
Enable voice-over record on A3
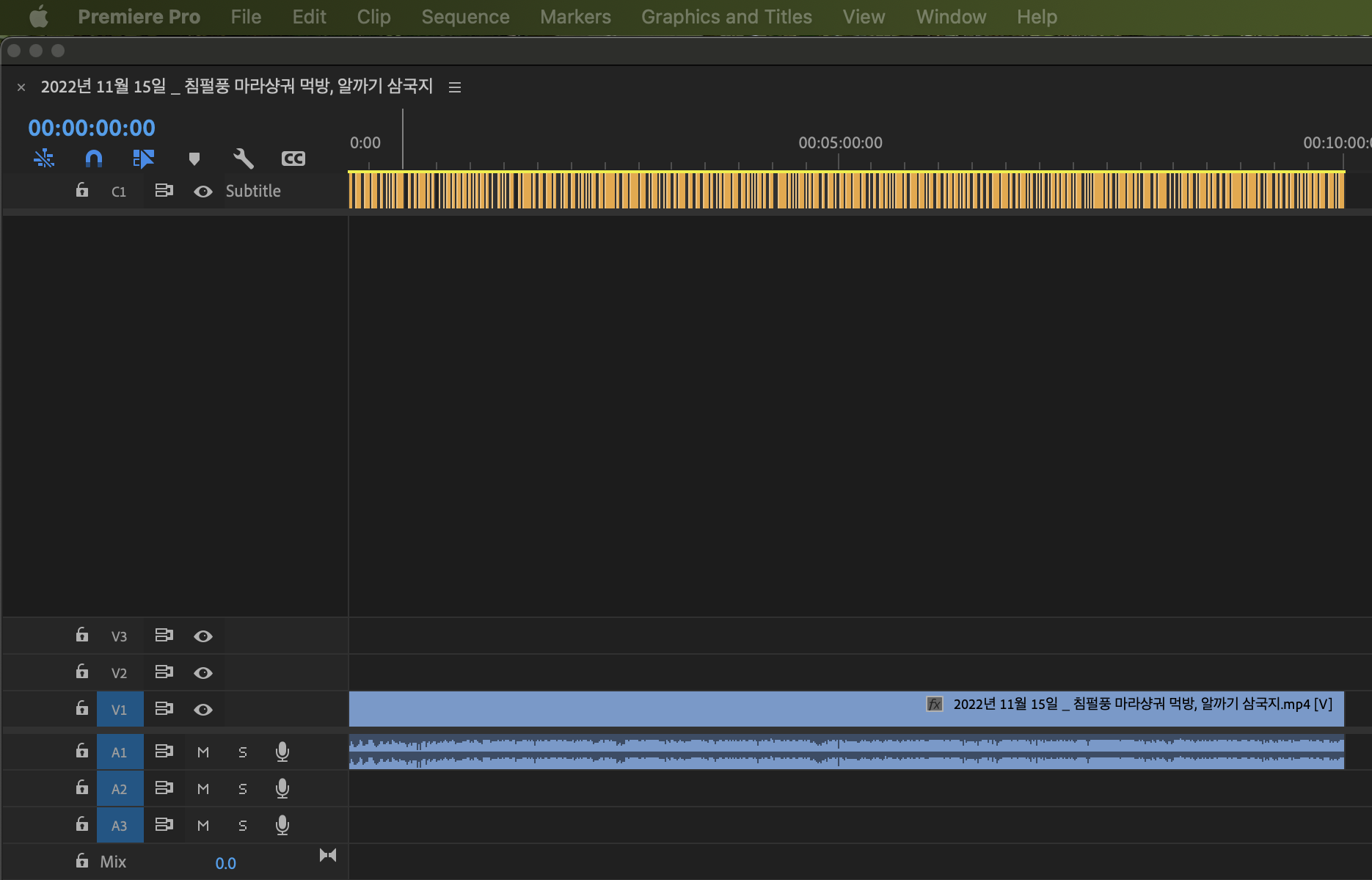[282, 825]
